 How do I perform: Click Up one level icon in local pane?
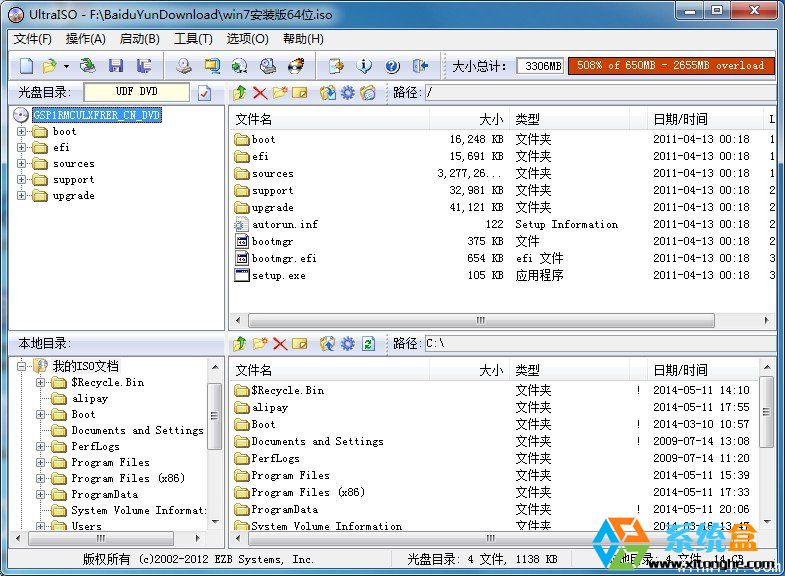240,344
